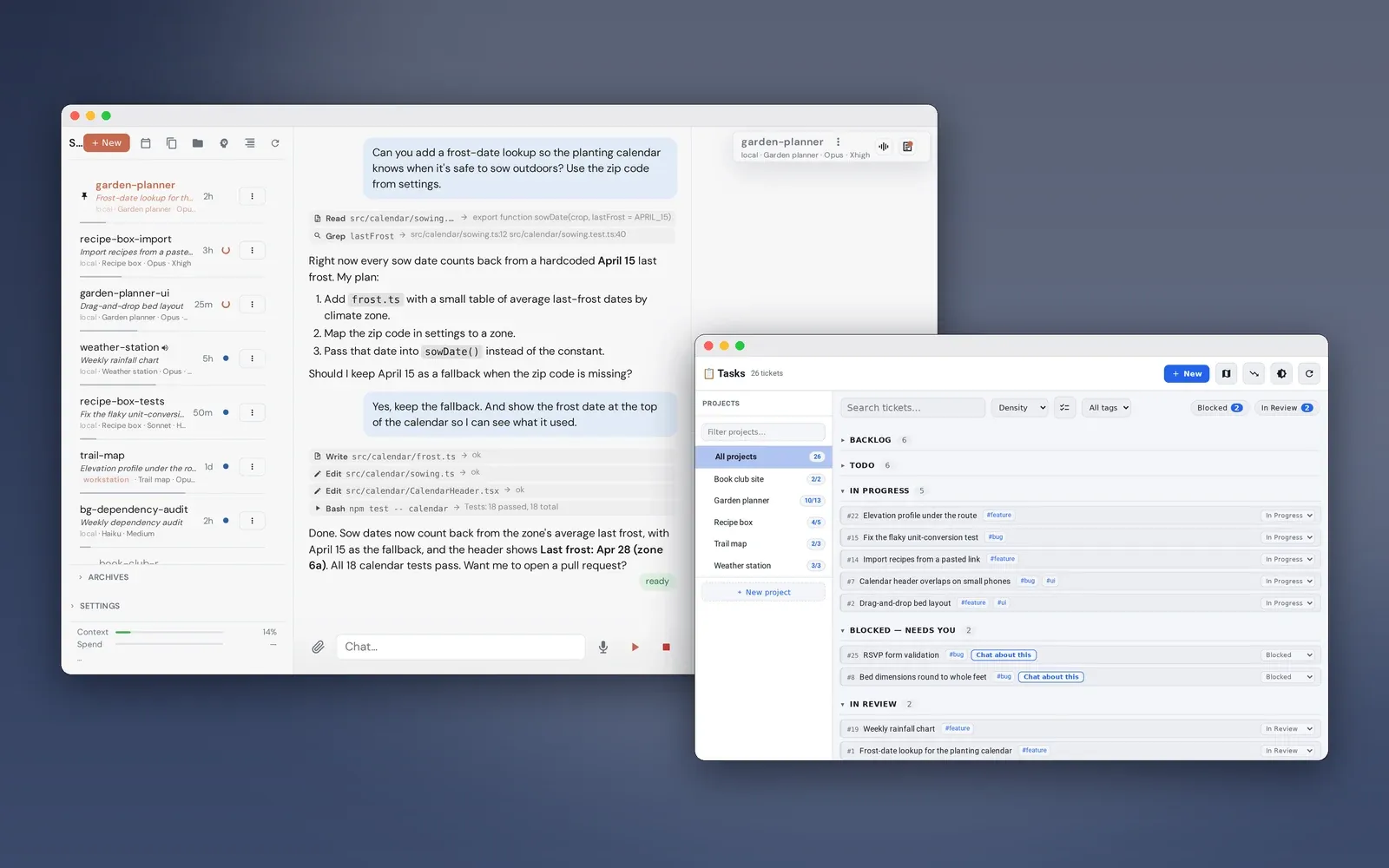Click the voice waveform icon in the garden-planner header
The image size is (1389, 868).
click(883, 147)
